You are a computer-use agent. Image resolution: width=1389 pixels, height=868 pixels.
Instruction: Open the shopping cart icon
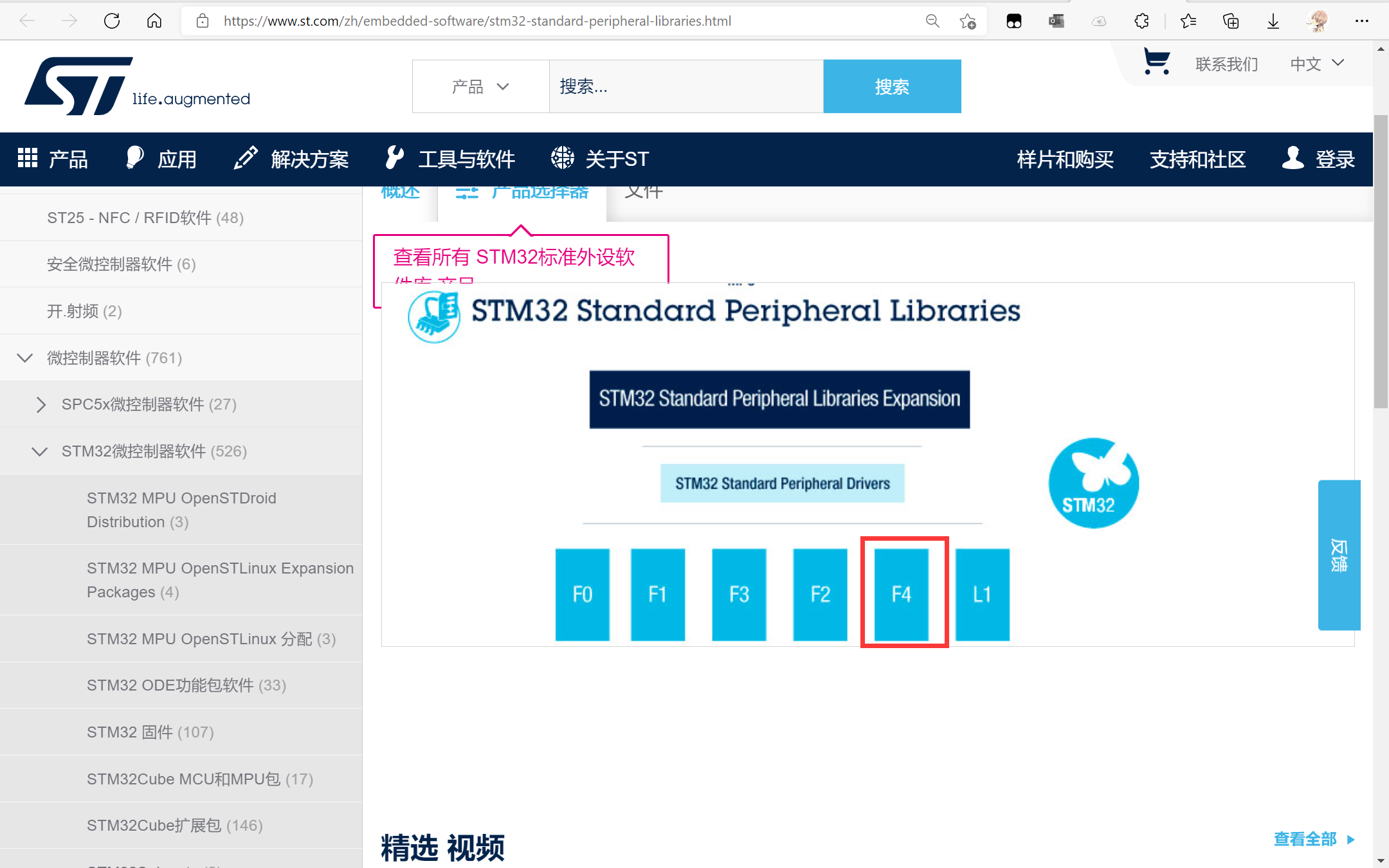[x=1156, y=62]
